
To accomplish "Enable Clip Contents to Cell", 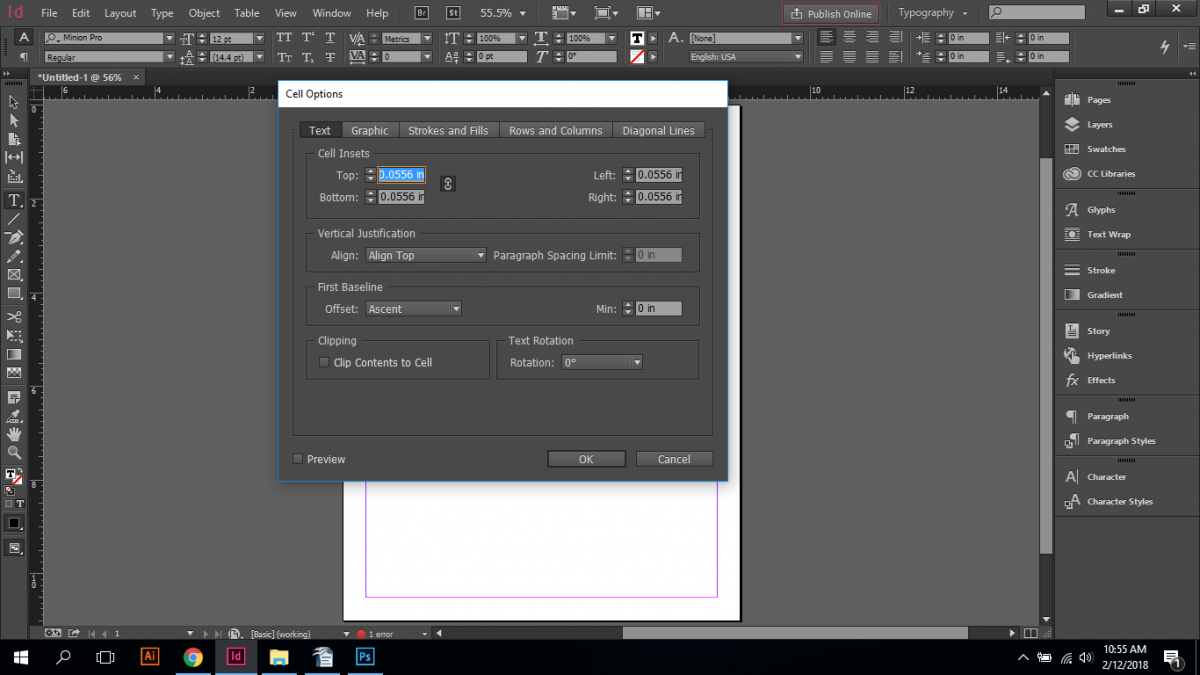I will coord(323,362).
